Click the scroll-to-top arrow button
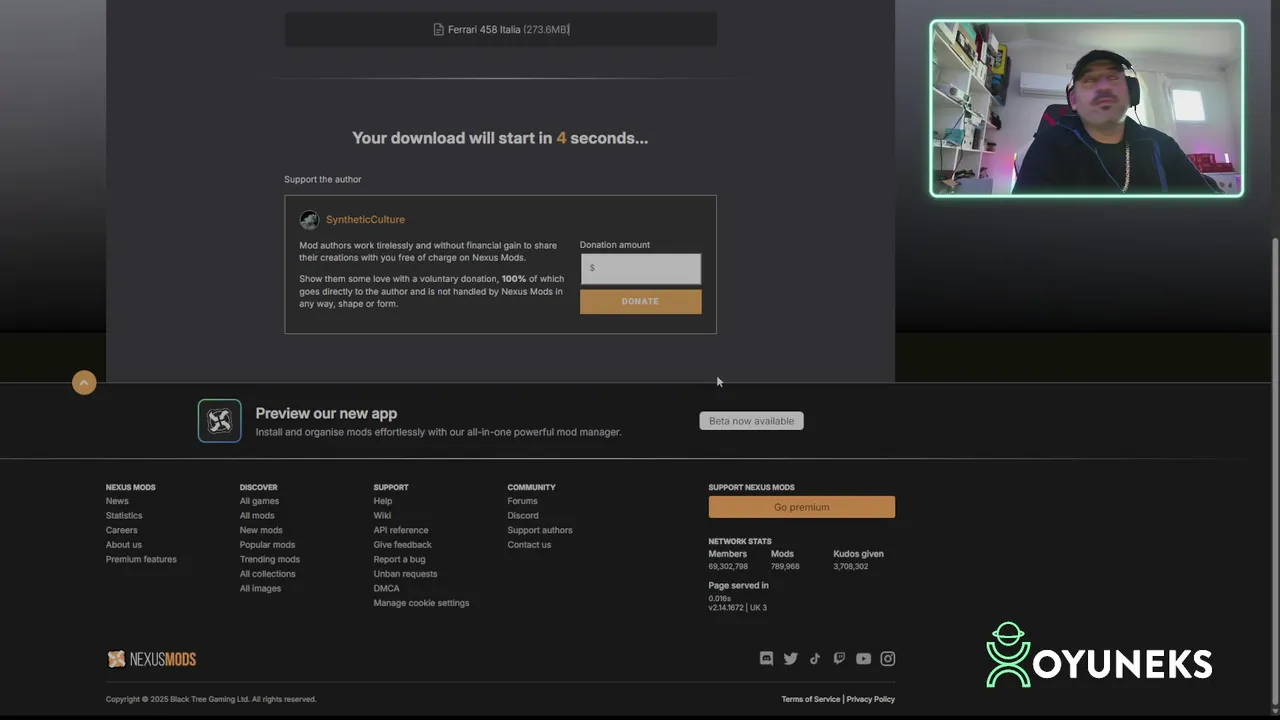 pyautogui.click(x=84, y=382)
